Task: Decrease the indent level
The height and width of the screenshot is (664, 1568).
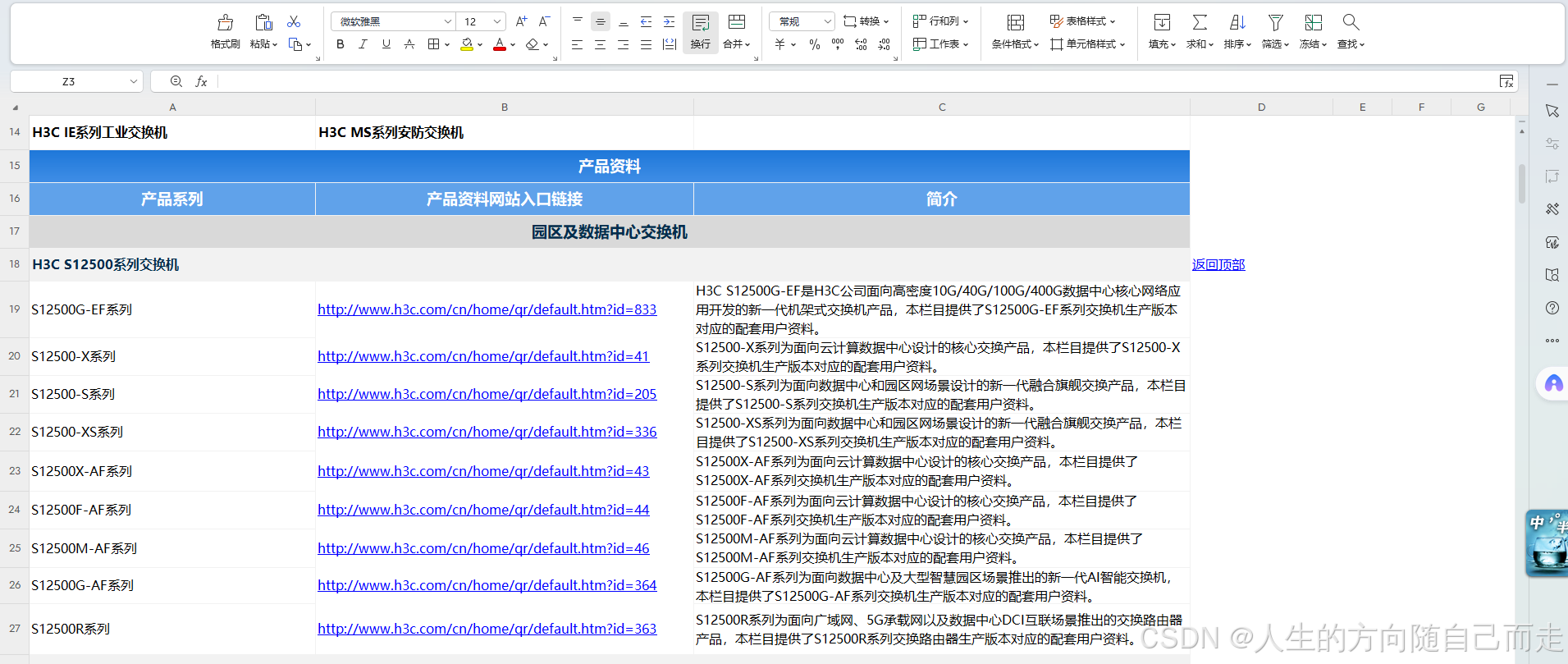Action: pos(647,21)
